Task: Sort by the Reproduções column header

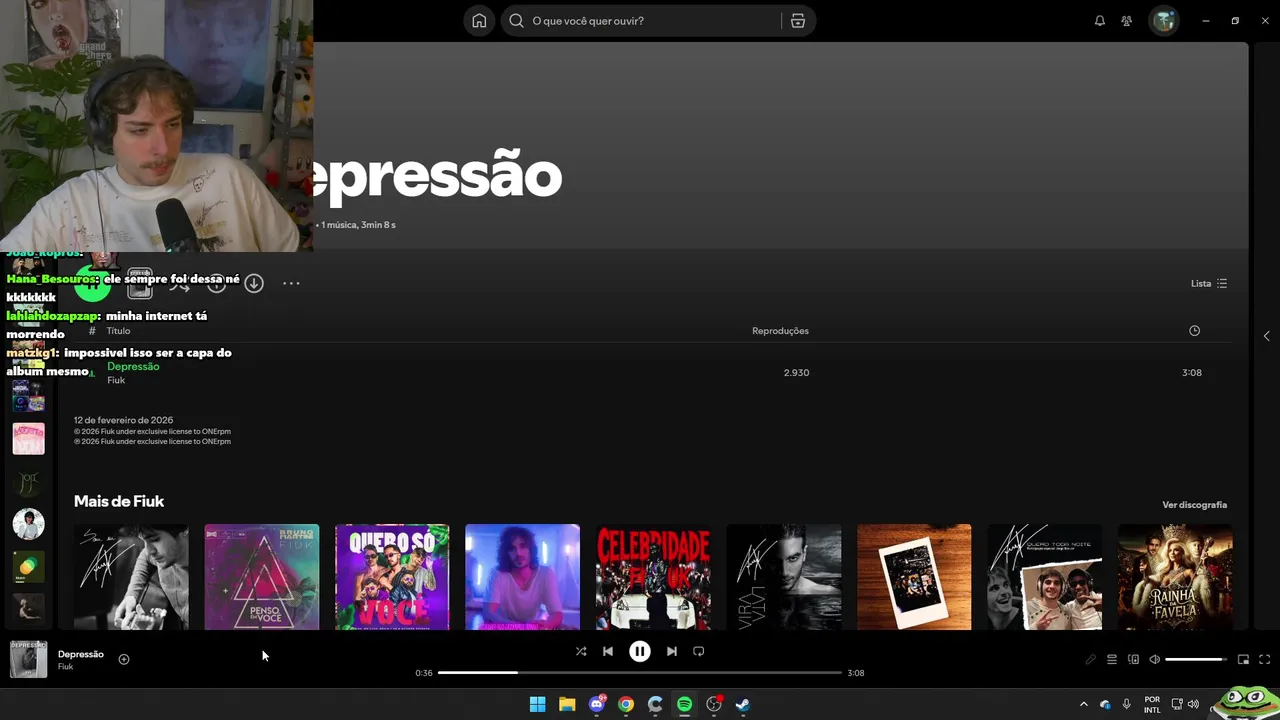Action: [x=780, y=331]
